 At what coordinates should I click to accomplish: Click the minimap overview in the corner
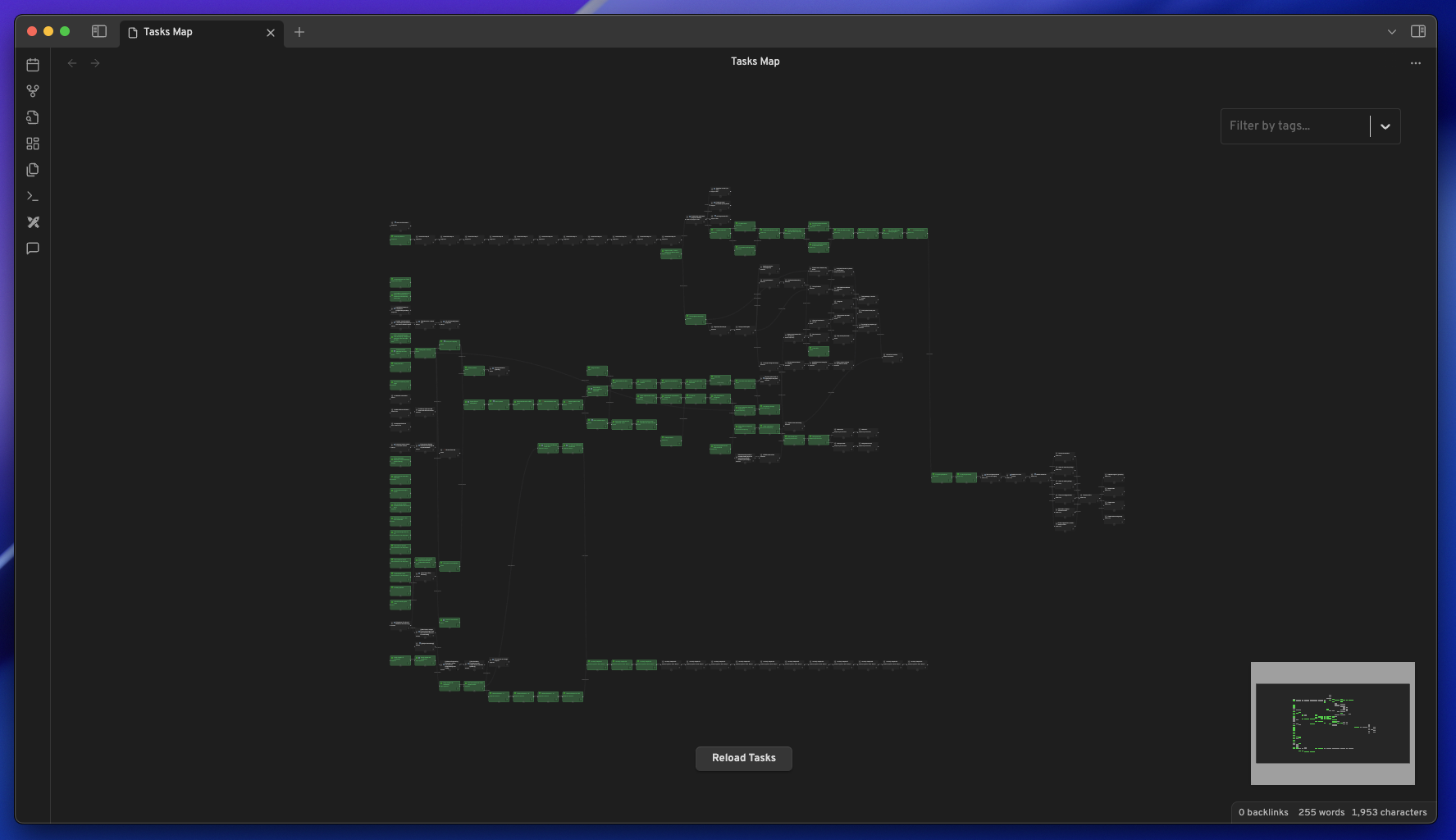[x=1332, y=724]
